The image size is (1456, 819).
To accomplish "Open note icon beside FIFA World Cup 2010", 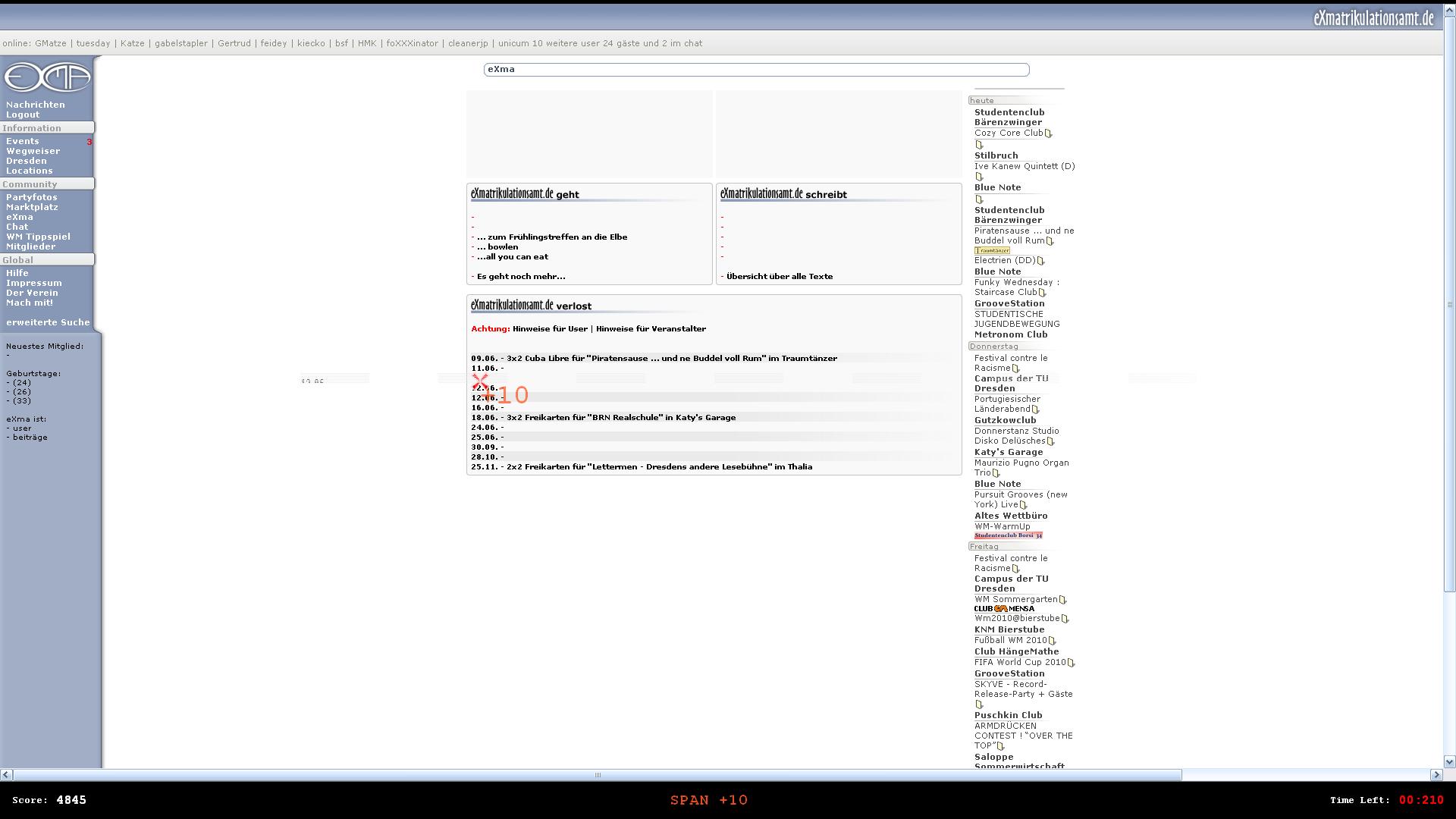I will coord(1072,663).
